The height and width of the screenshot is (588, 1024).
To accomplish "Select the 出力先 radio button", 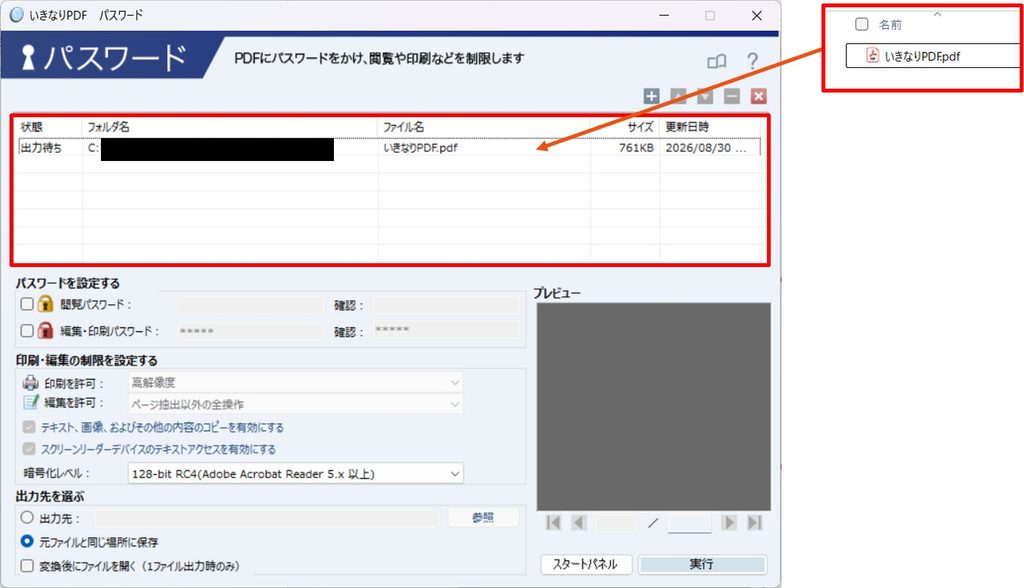I will tap(27, 517).
